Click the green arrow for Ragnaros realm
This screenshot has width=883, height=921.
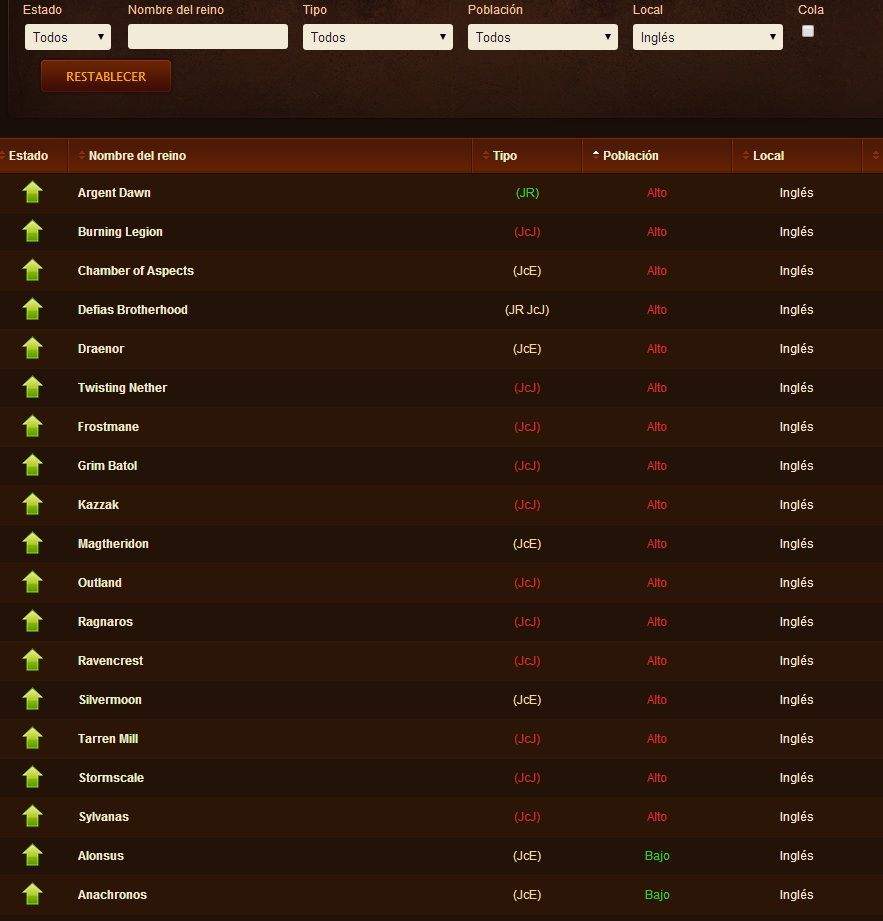coord(32,621)
